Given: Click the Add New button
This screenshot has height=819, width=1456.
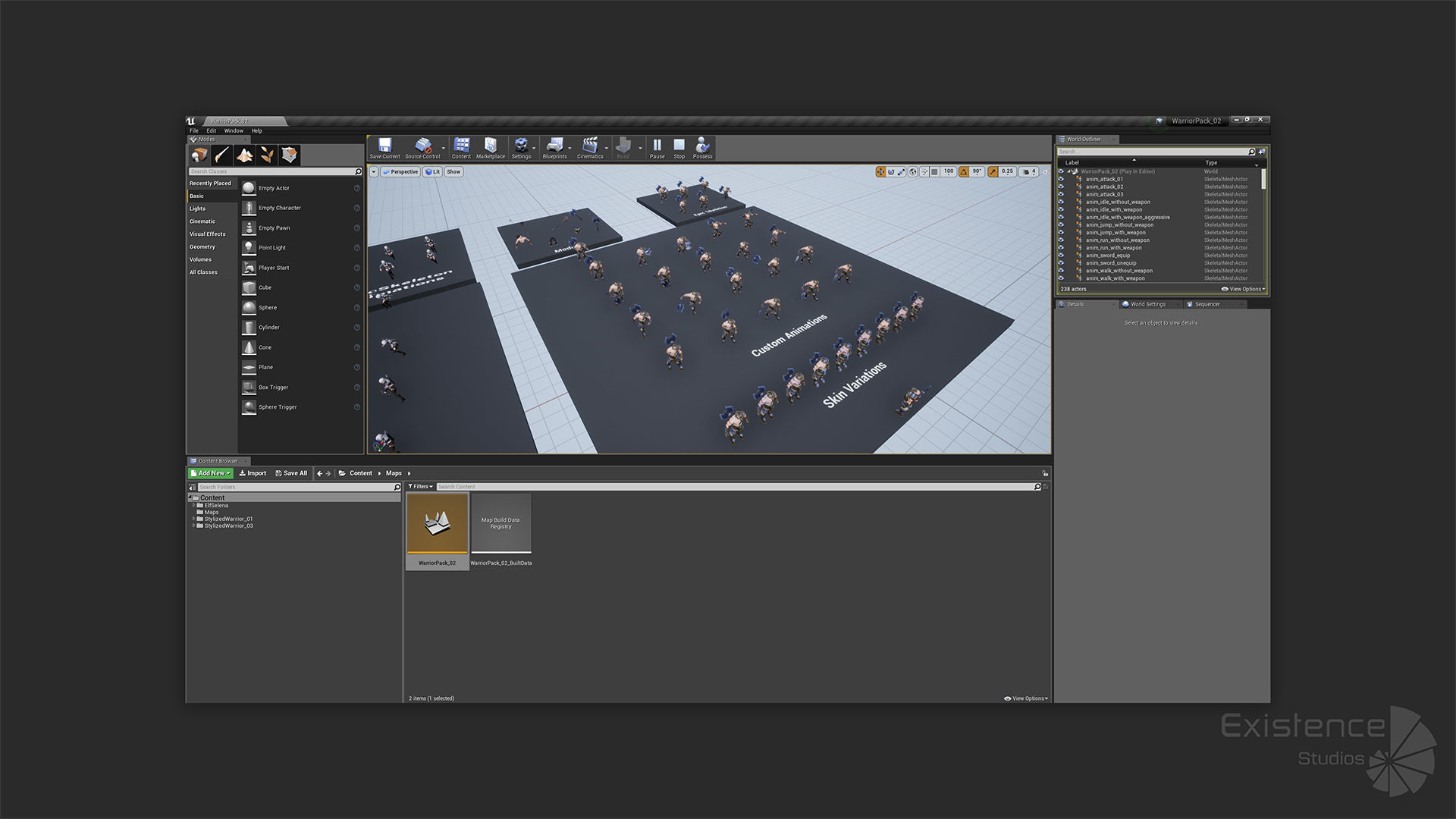Looking at the screenshot, I should 210,473.
